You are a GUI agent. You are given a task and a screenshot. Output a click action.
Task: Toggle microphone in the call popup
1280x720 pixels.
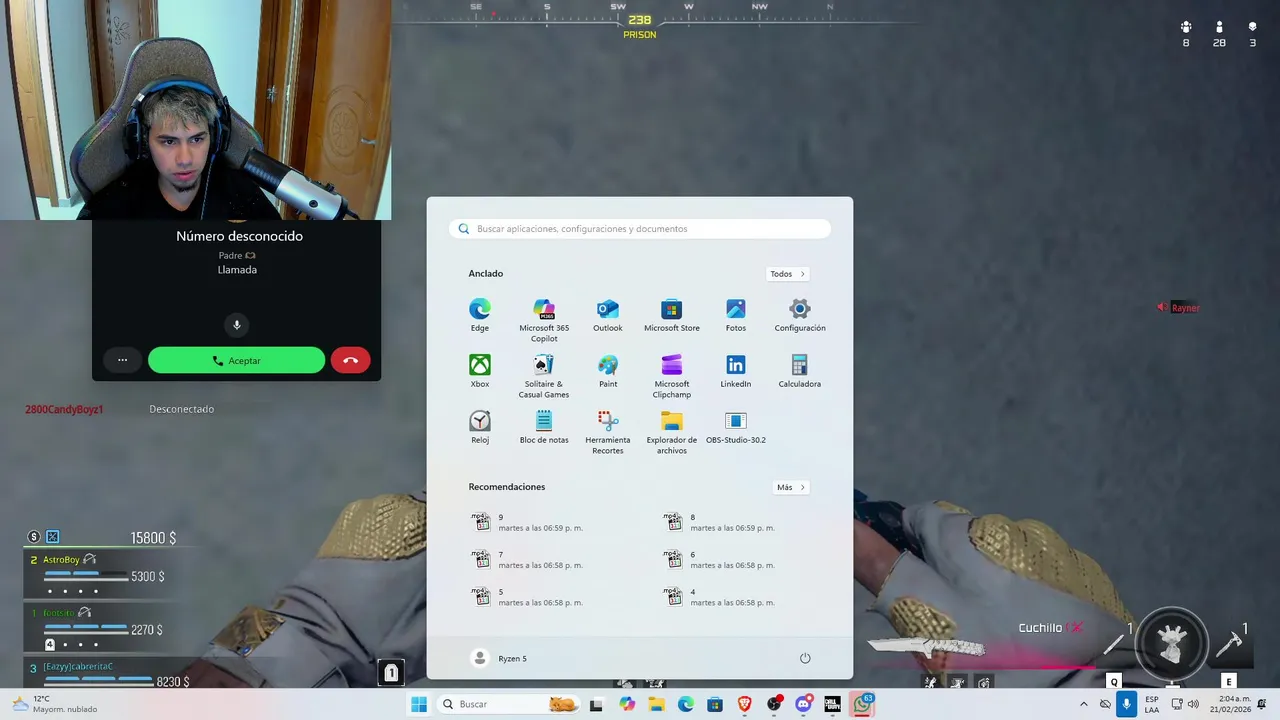pos(237,324)
